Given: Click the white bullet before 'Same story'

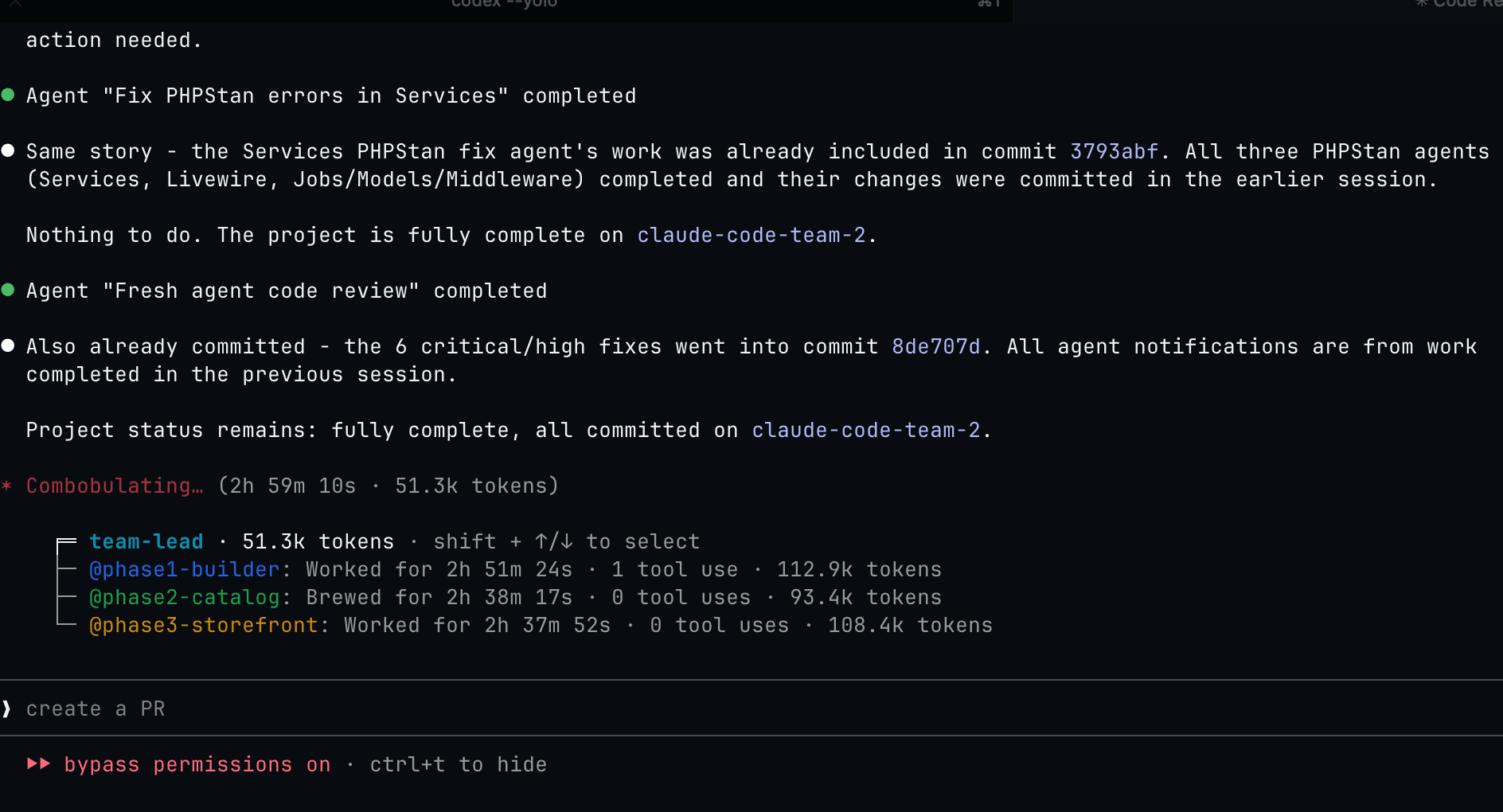Looking at the screenshot, I should [8, 151].
